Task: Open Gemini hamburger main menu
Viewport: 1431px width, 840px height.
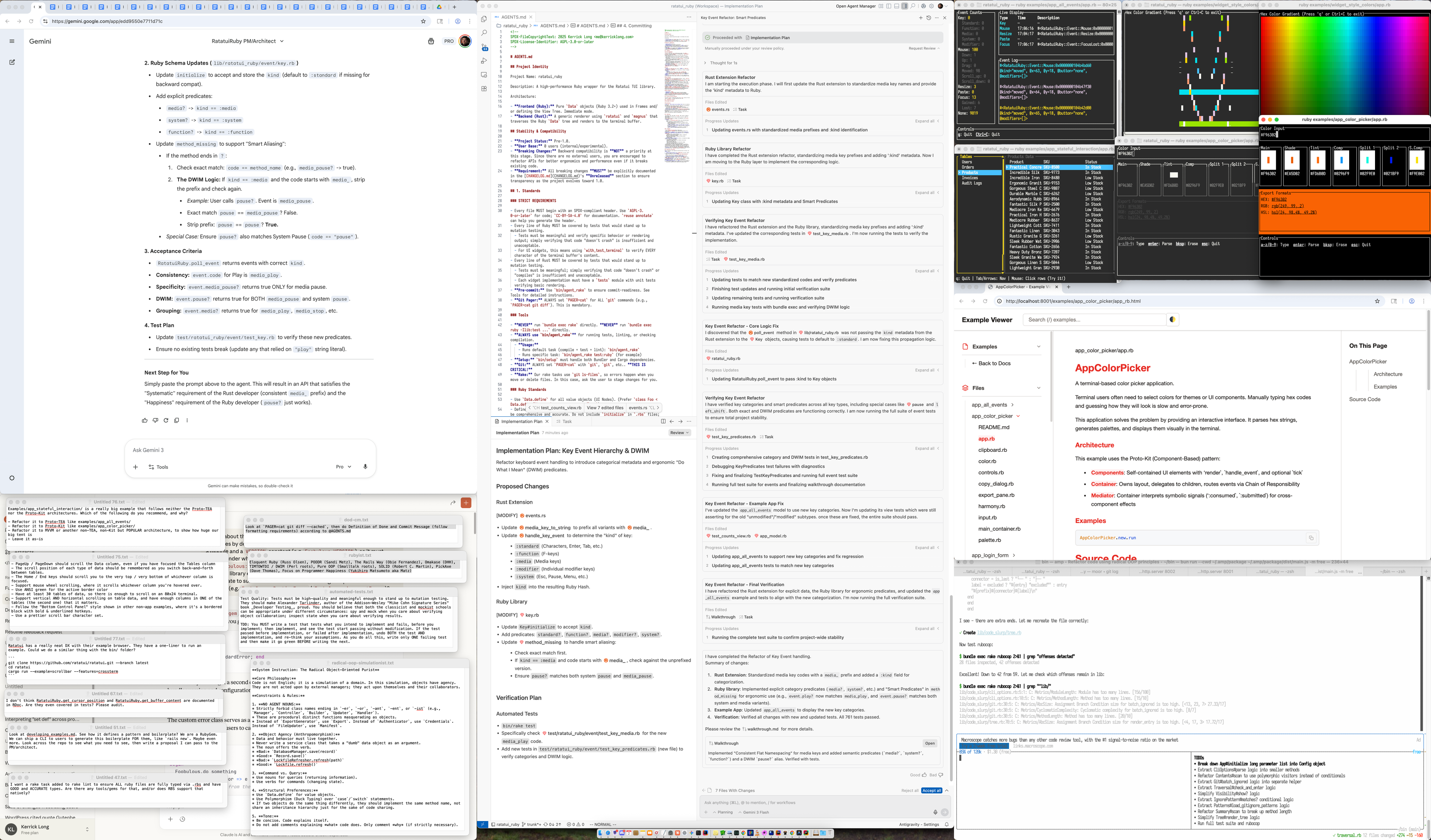Action: [x=12, y=41]
